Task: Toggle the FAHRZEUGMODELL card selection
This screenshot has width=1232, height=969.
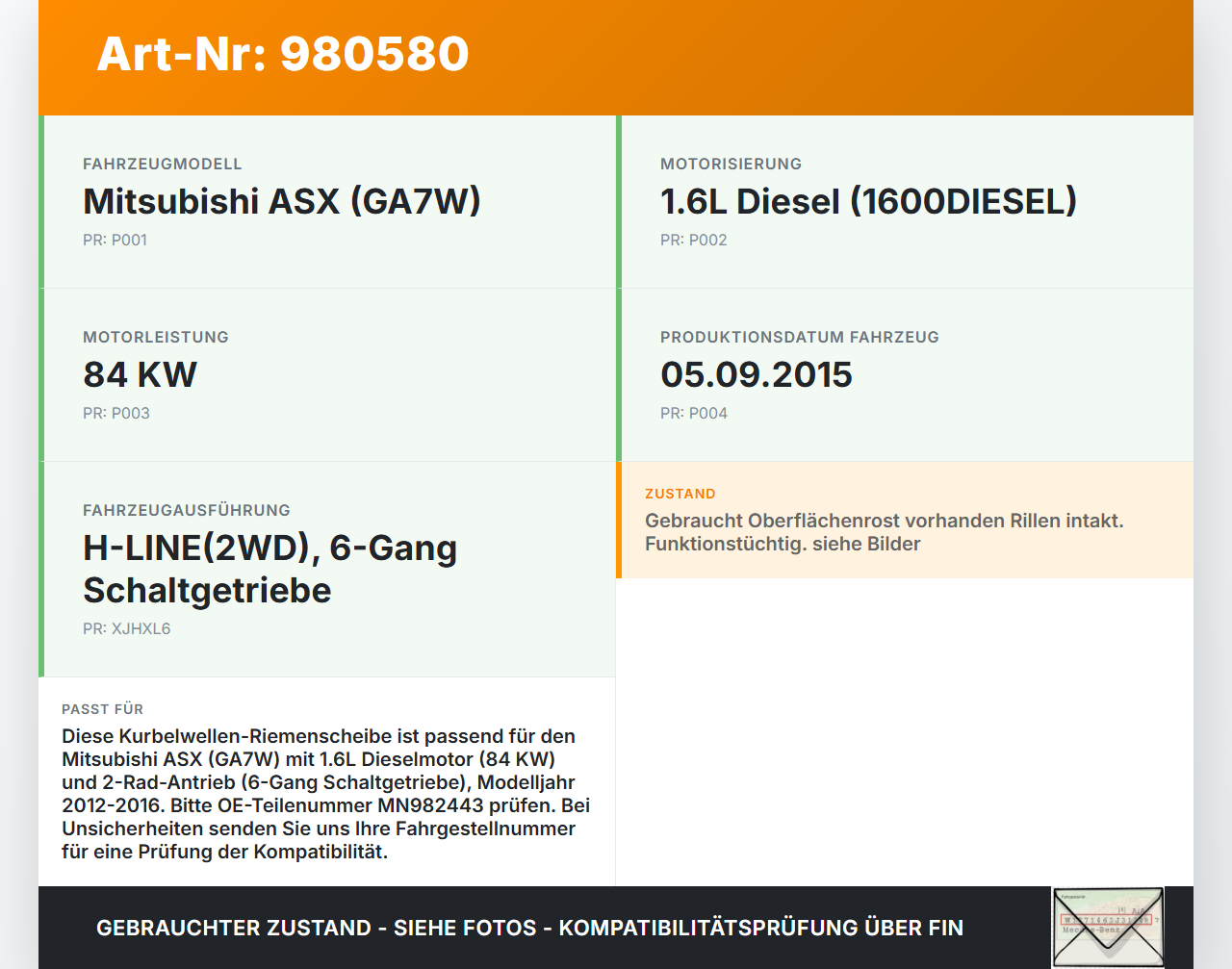Action: 327,201
